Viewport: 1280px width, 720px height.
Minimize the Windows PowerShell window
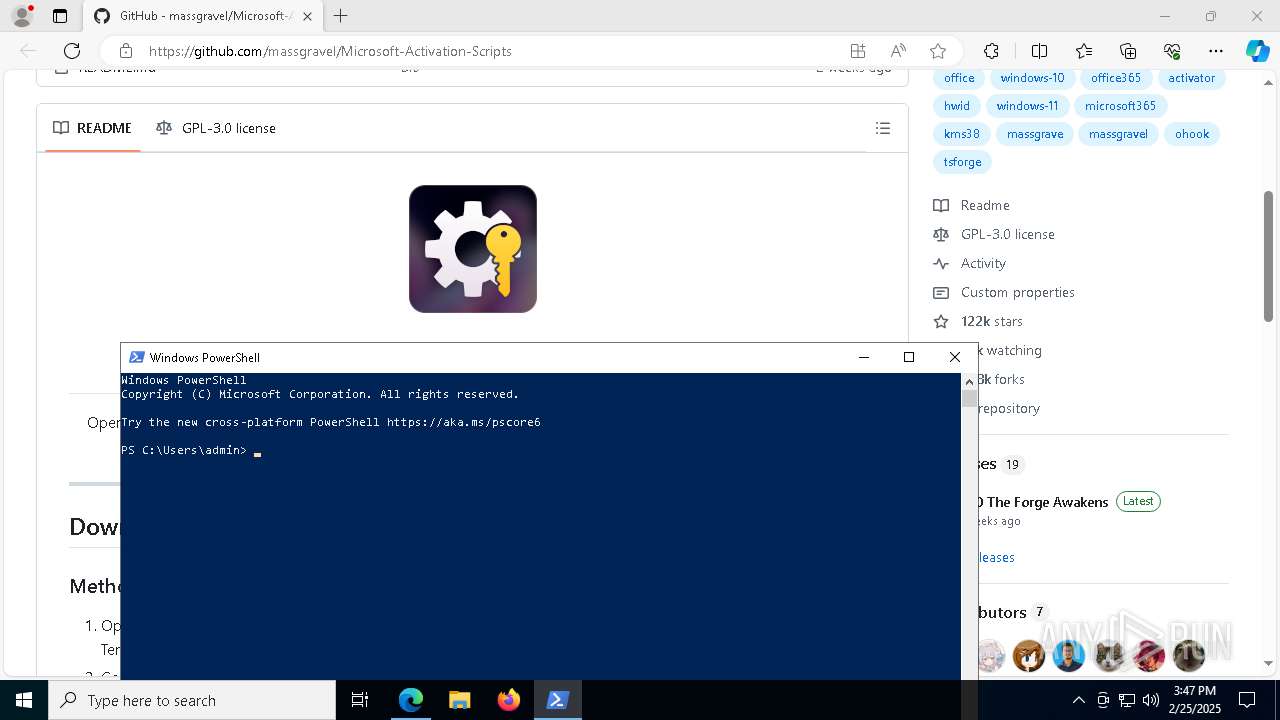tap(864, 357)
